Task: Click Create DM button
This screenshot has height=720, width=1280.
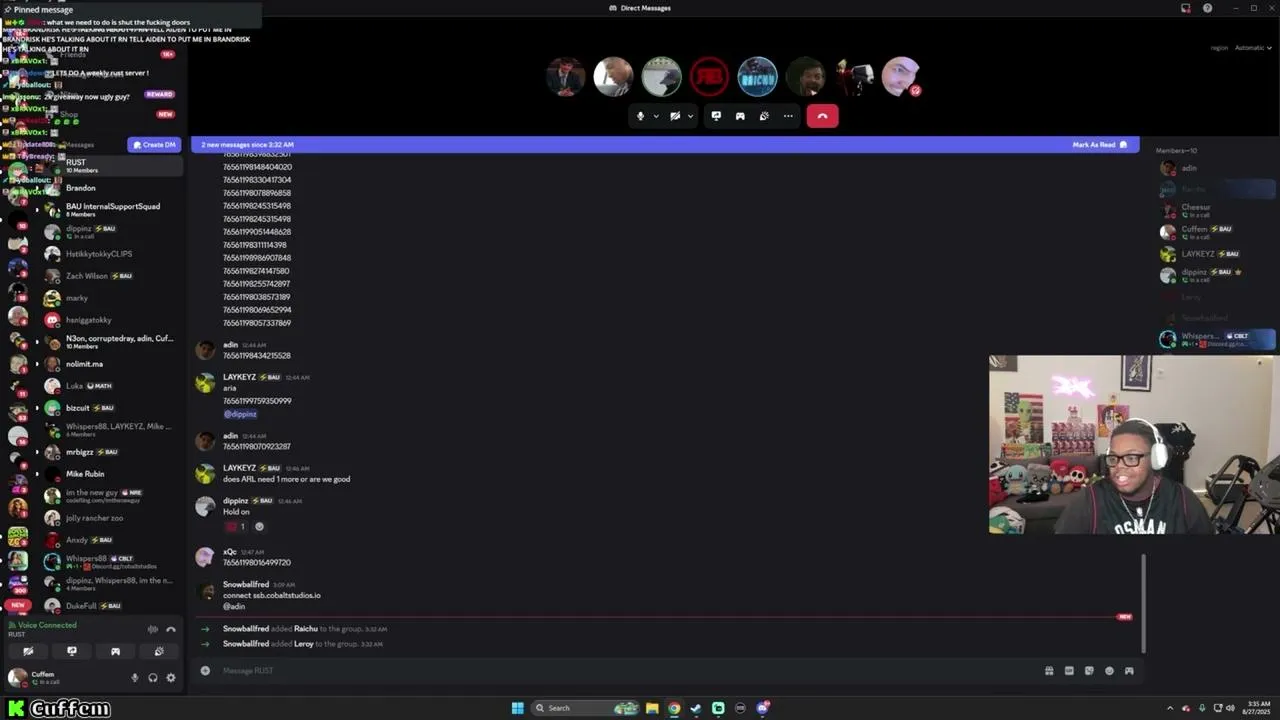Action: pyautogui.click(x=154, y=145)
